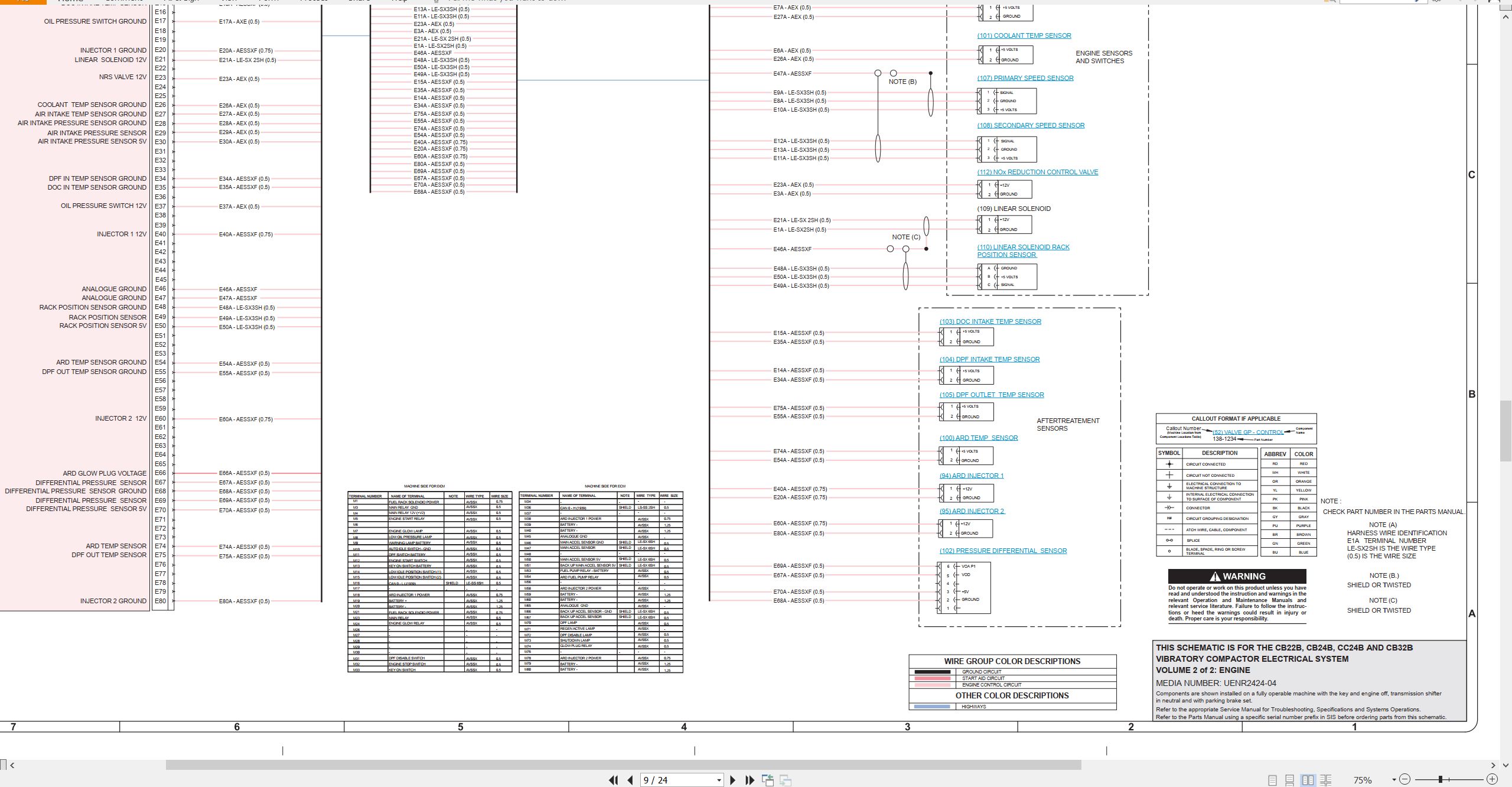Click the CALLOUT FORMAT IF APPLICABLE header
Image resolution: width=1512 pixels, height=787 pixels.
click(x=1236, y=418)
